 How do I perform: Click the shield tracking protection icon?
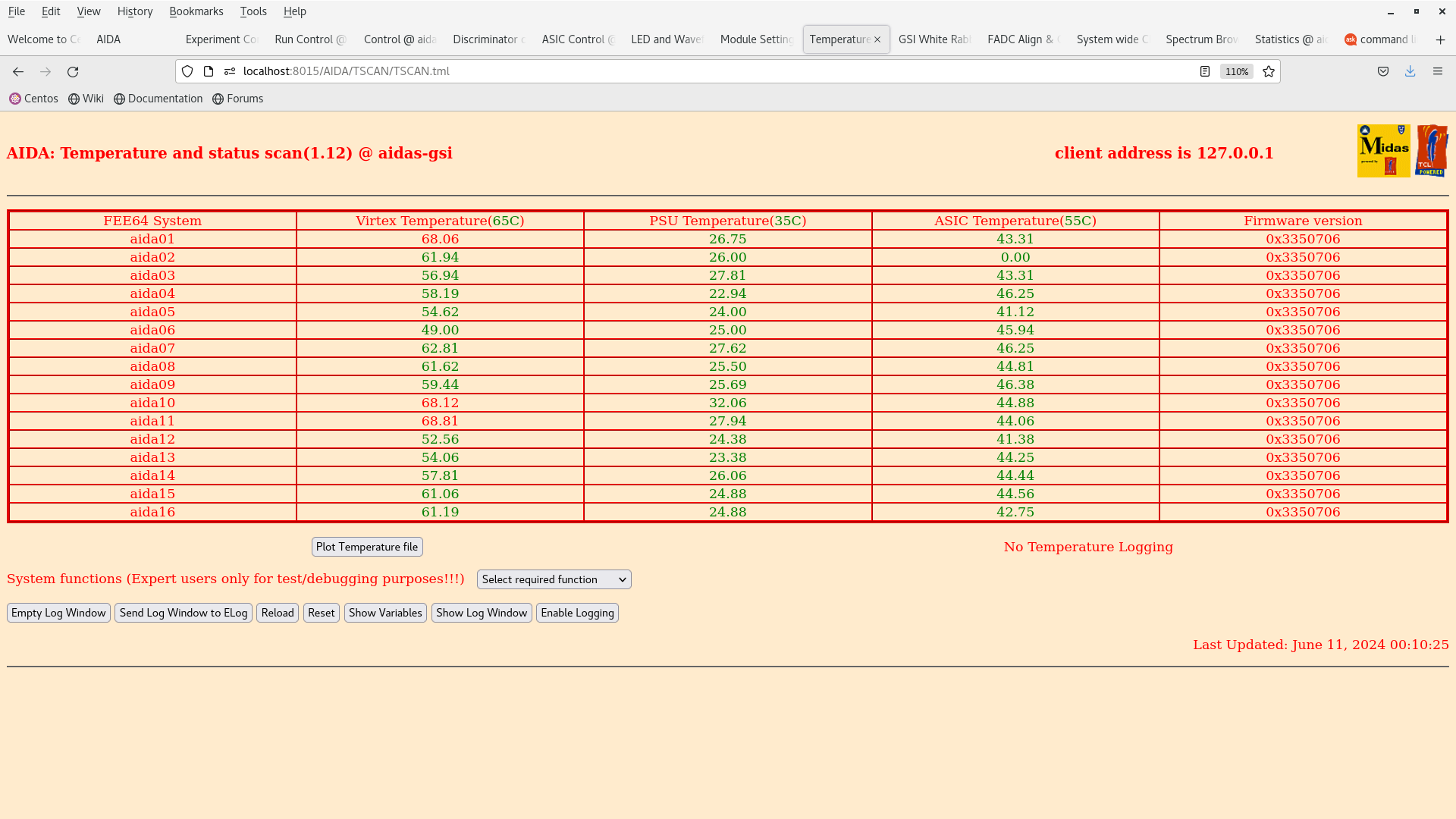coord(187,71)
